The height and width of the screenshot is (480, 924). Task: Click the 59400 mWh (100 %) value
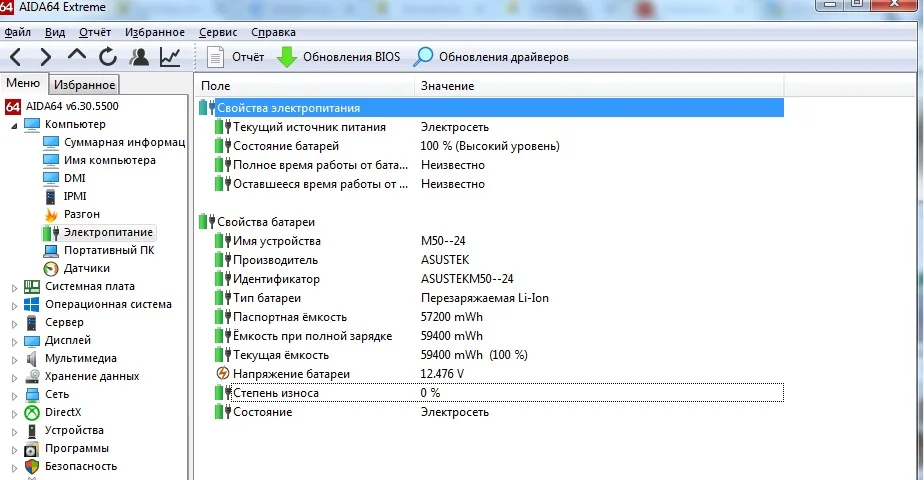click(474, 355)
